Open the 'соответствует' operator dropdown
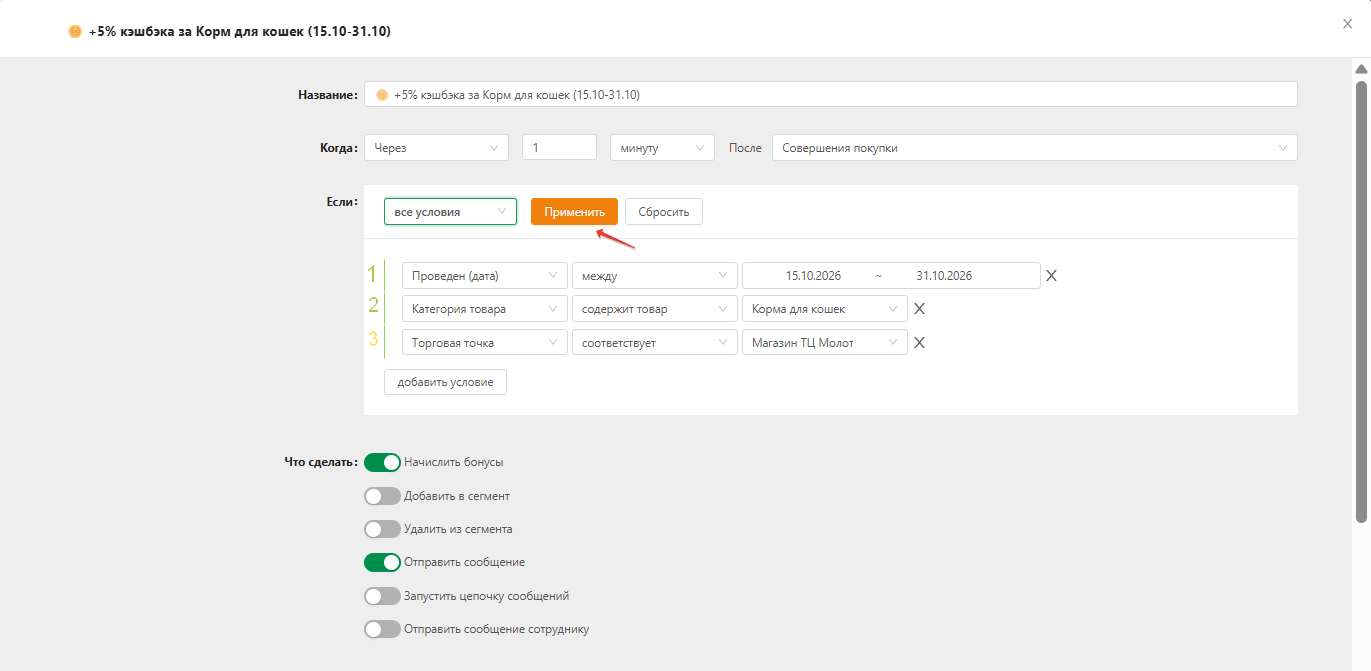Screen dimensions: 1371x671 (x=655, y=343)
